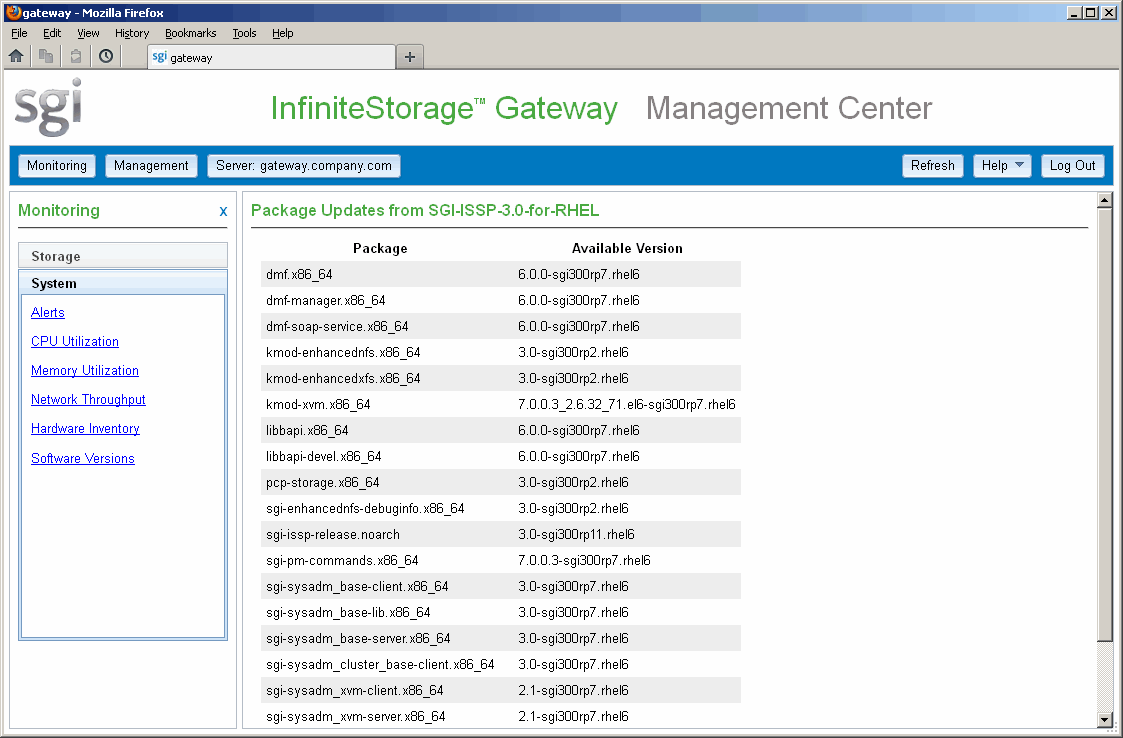This screenshot has width=1123, height=738.
Task: Click sgi-sysadm_cluster_base-client.x86_64 package
Action: click(380, 664)
